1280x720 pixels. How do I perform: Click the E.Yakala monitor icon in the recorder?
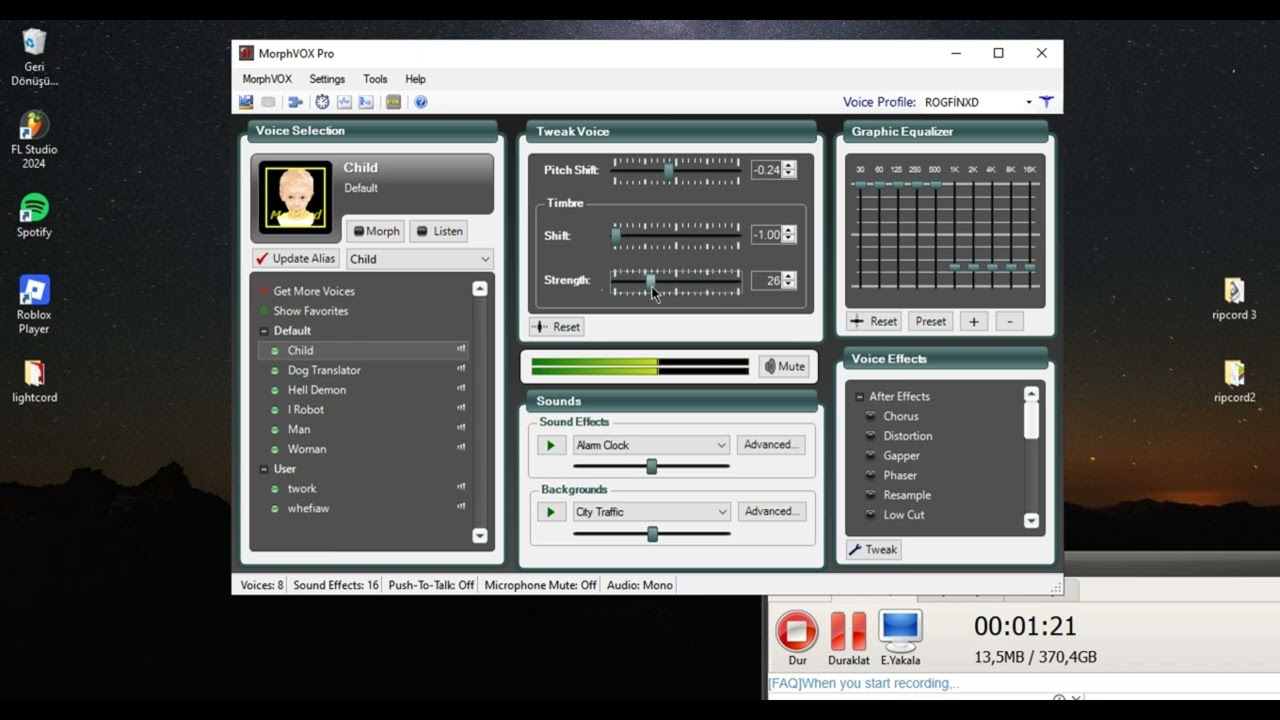click(900, 638)
